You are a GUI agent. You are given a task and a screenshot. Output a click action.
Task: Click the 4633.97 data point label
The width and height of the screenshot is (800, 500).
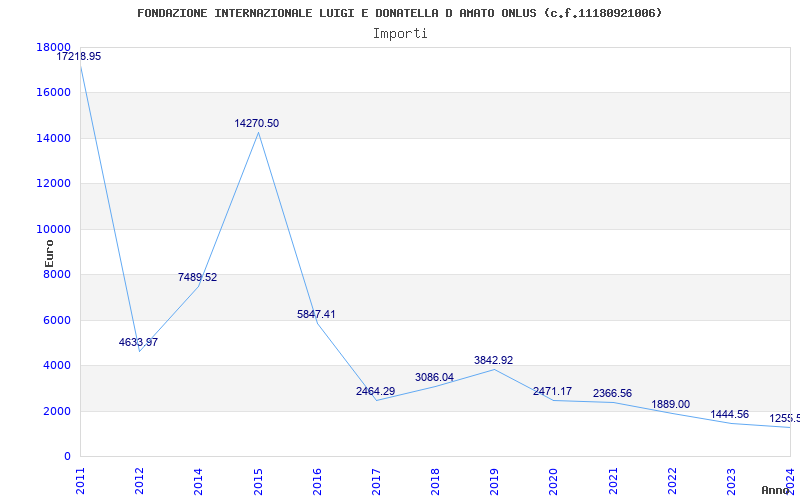pos(138,342)
